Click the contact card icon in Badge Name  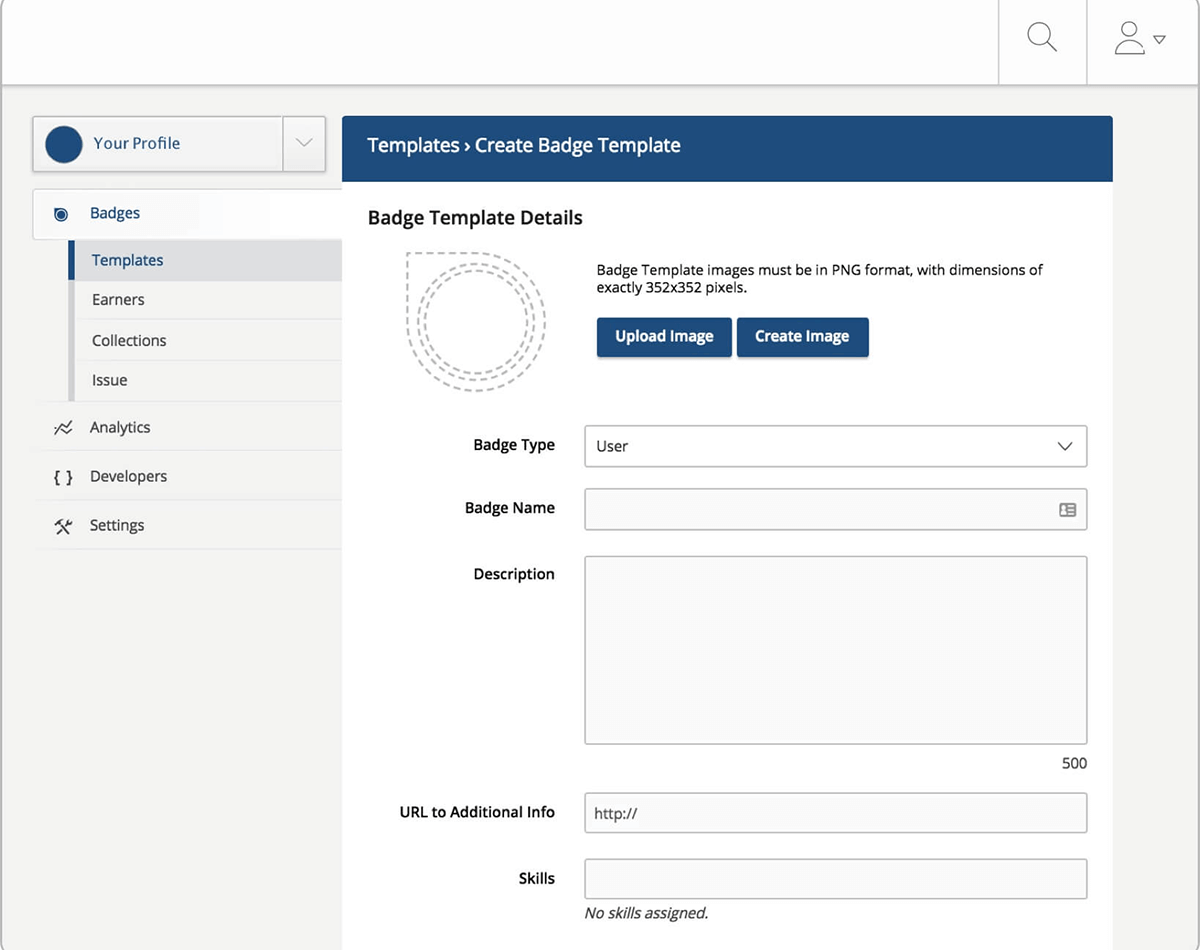1067,510
